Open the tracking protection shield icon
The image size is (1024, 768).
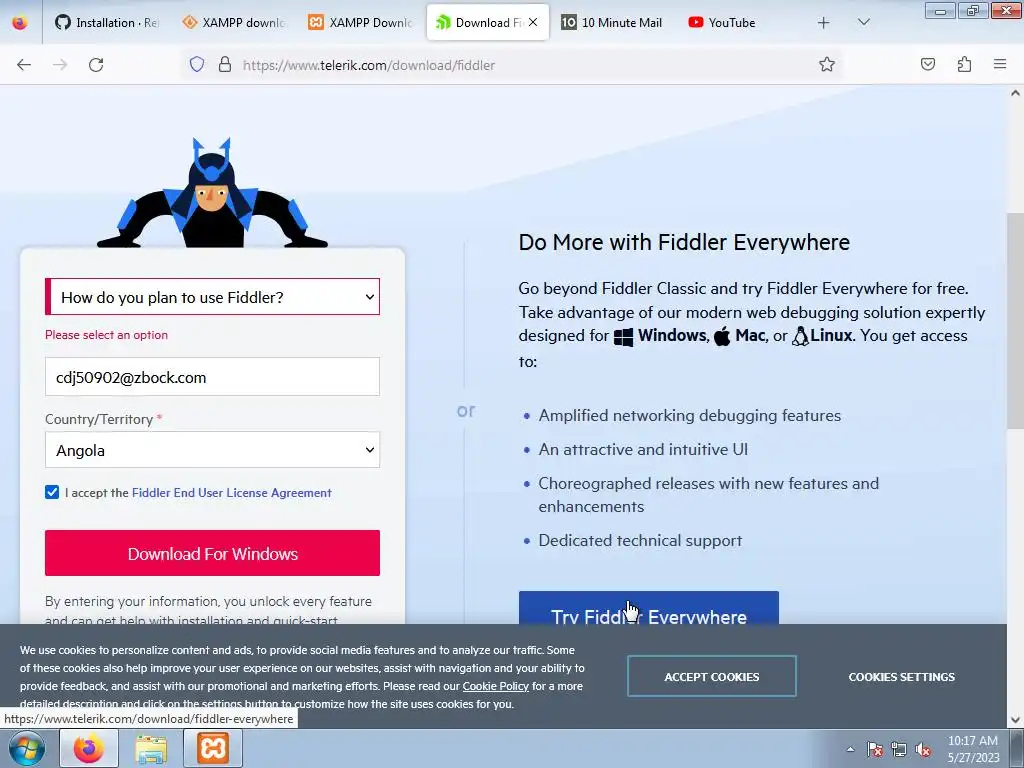tap(197, 65)
